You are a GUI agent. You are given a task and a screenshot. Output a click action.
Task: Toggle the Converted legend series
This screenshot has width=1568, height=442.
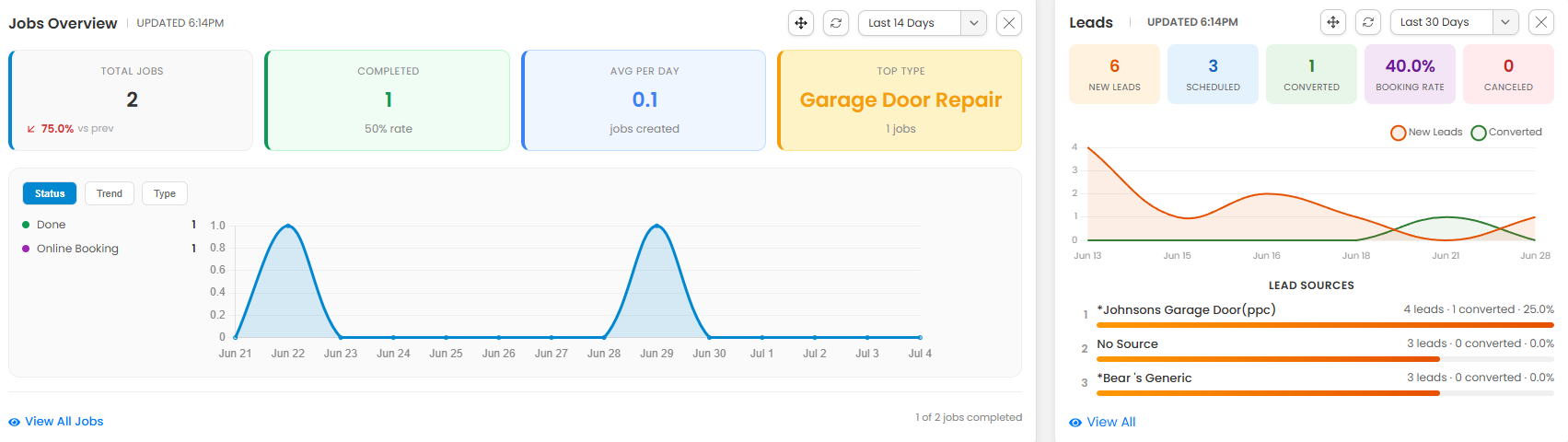pos(1506,133)
